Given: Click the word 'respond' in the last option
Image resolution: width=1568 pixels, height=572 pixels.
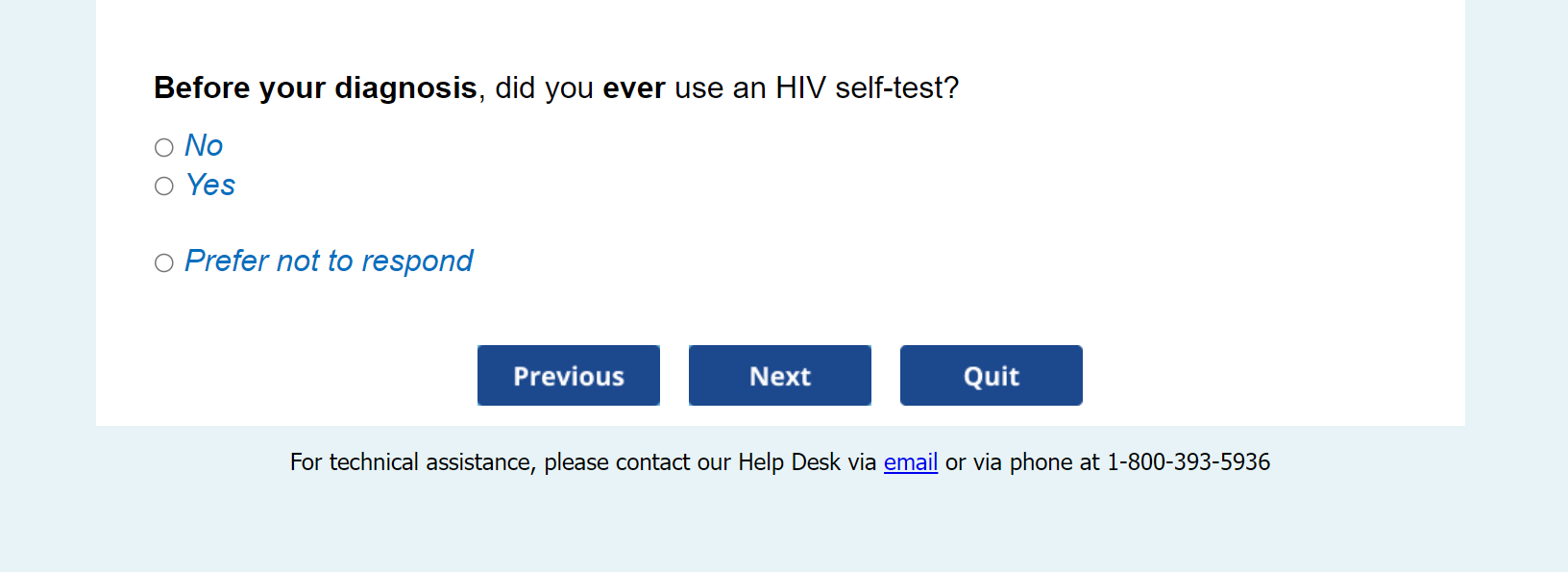Looking at the screenshot, I should 417,261.
